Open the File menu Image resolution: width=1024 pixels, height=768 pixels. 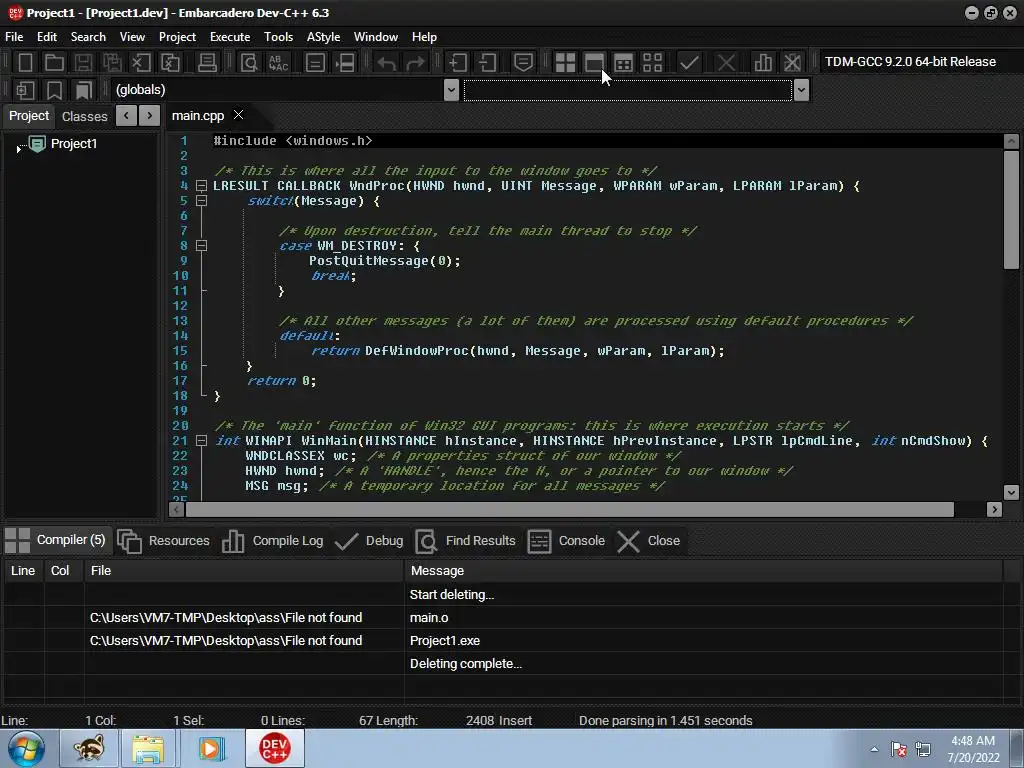14,37
